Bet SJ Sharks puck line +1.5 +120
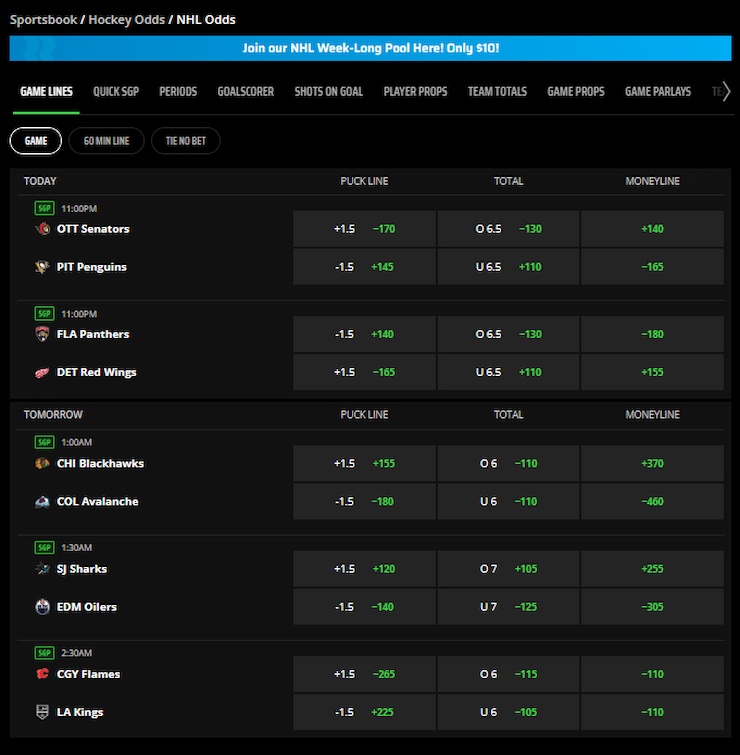Image resolution: width=740 pixels, height=755 pixels. (364, 569)
